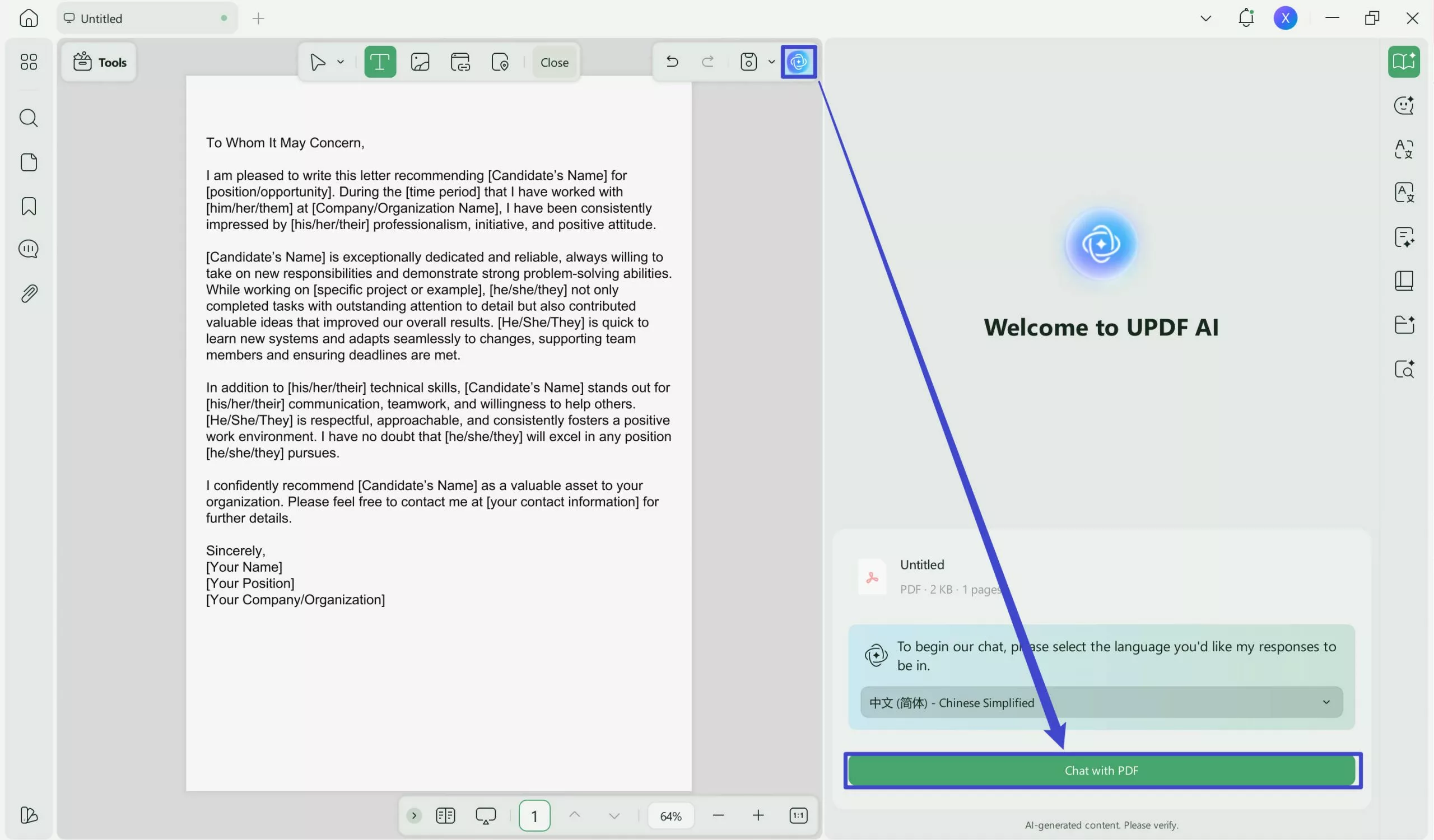Toggle 1:1 actual size view
This screenshot has height=840, width=1434.
[798, 815]
